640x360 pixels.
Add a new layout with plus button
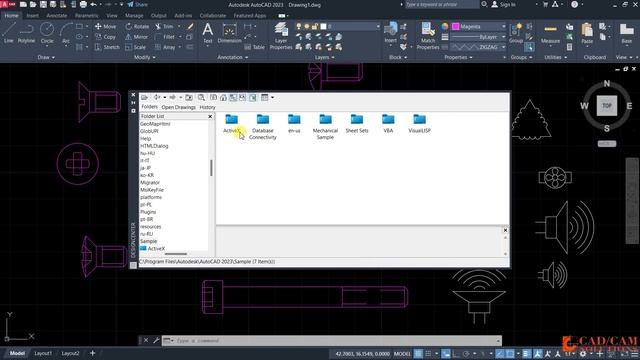point(93,353)
